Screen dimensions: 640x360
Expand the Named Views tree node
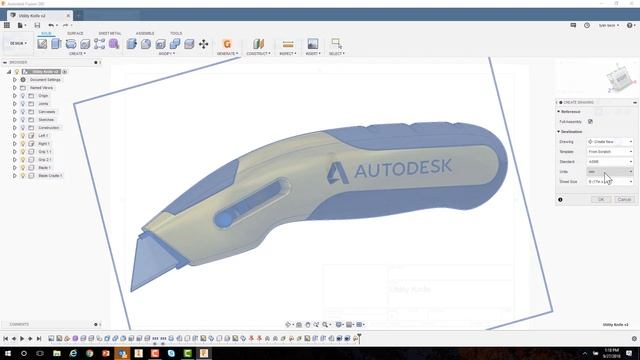click(x=15, y=88)
